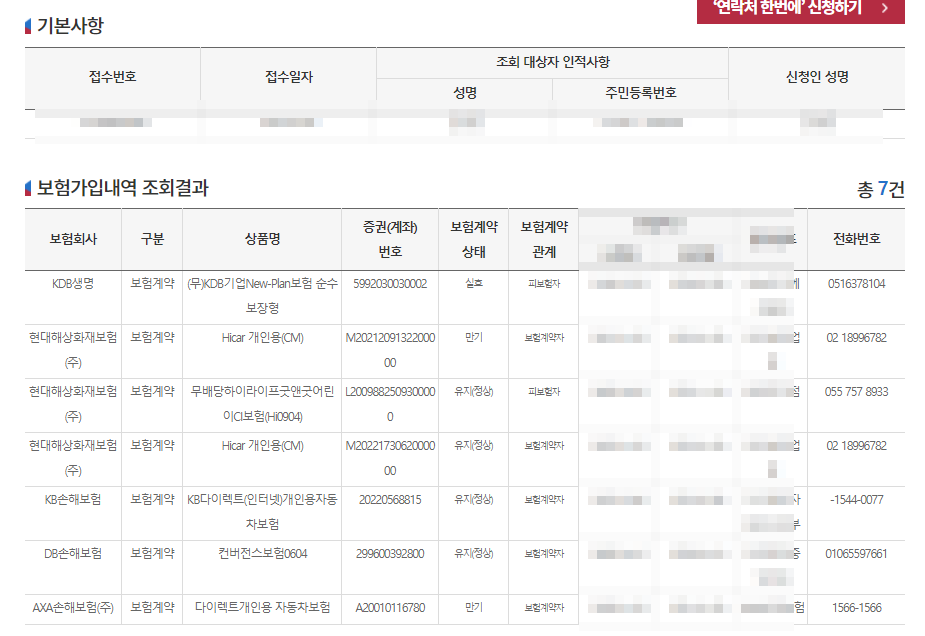Click the 신청인 성명 header cell

[x=817, y=77]
